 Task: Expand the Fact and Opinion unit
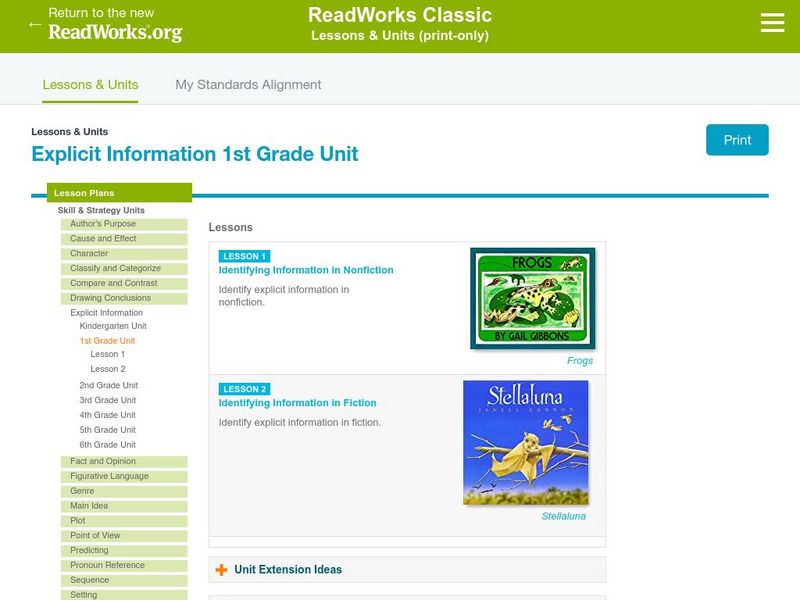(124, 462)
